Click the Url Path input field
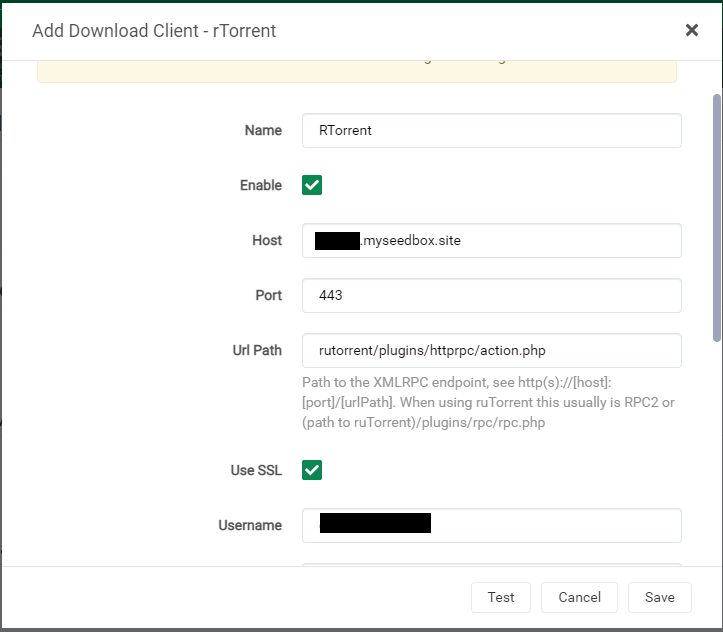 [492, 350]
